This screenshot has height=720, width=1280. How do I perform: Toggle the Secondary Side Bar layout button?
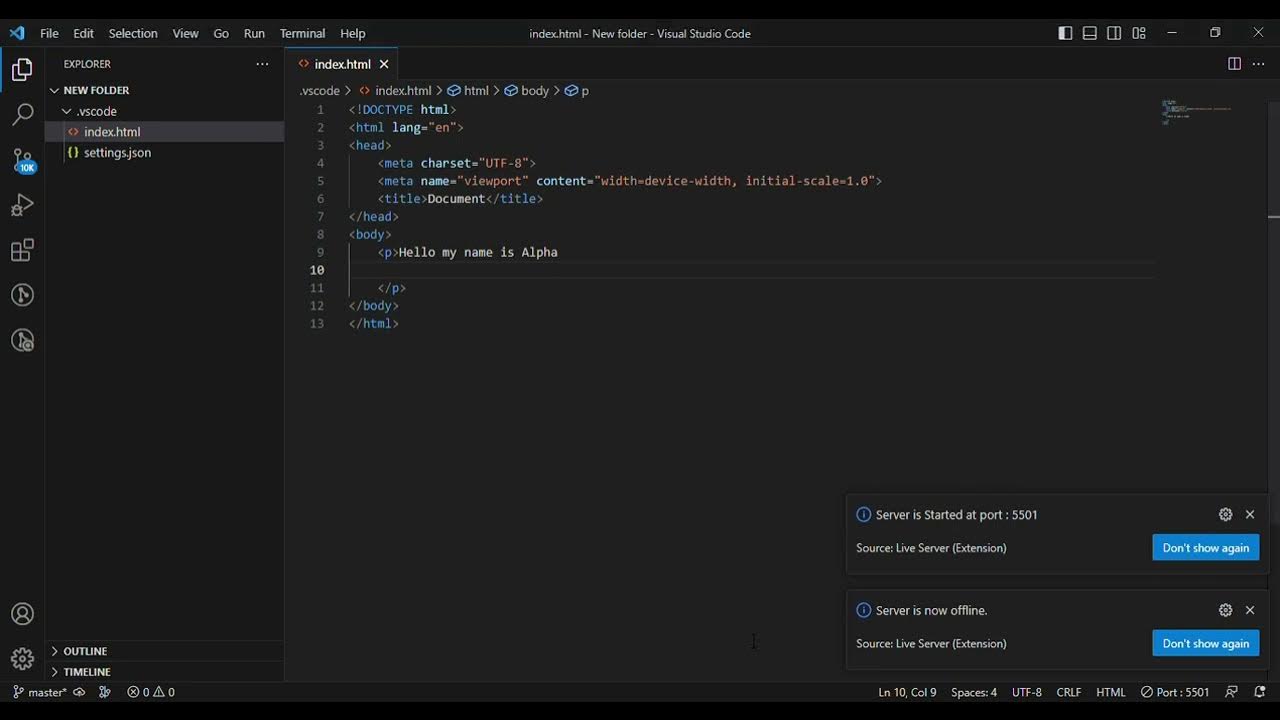coord(1114,33)
